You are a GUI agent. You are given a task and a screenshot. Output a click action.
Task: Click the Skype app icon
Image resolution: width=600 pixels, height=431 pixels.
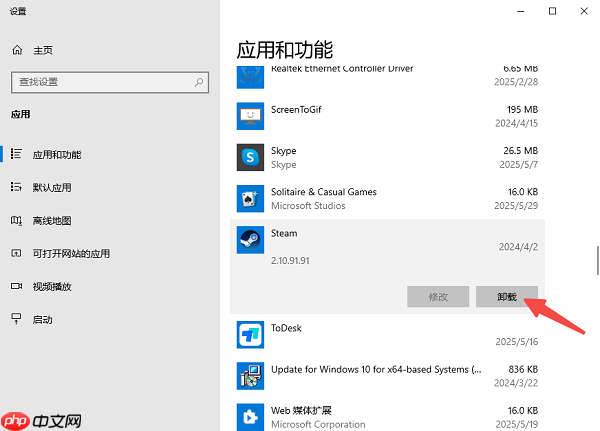click(250, 157)
